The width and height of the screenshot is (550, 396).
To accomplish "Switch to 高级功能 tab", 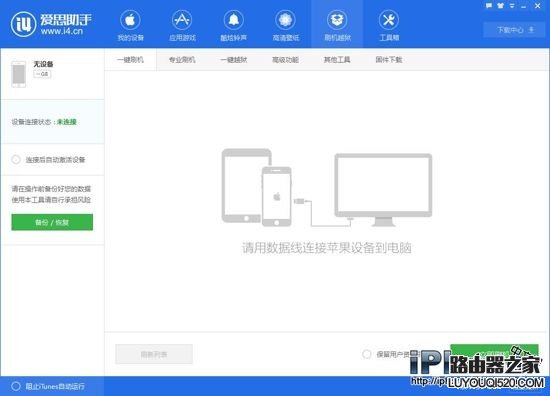I will click(x=286, y=60).
